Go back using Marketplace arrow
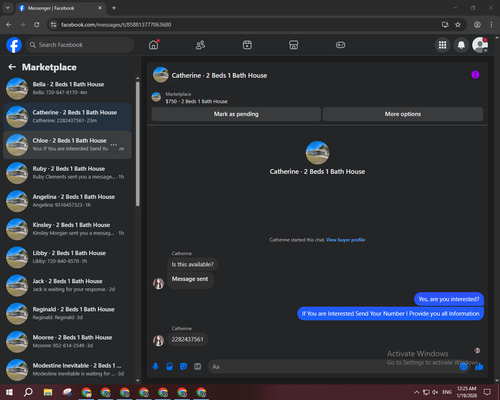The width and height of the screenshot is (500, 400). point(12,67)
